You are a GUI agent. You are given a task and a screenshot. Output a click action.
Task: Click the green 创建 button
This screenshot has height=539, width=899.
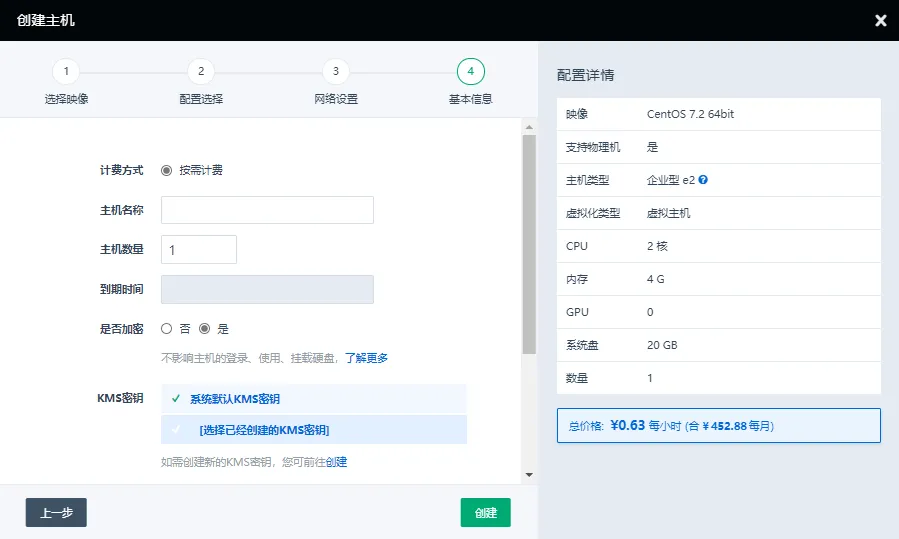point(486,513)
